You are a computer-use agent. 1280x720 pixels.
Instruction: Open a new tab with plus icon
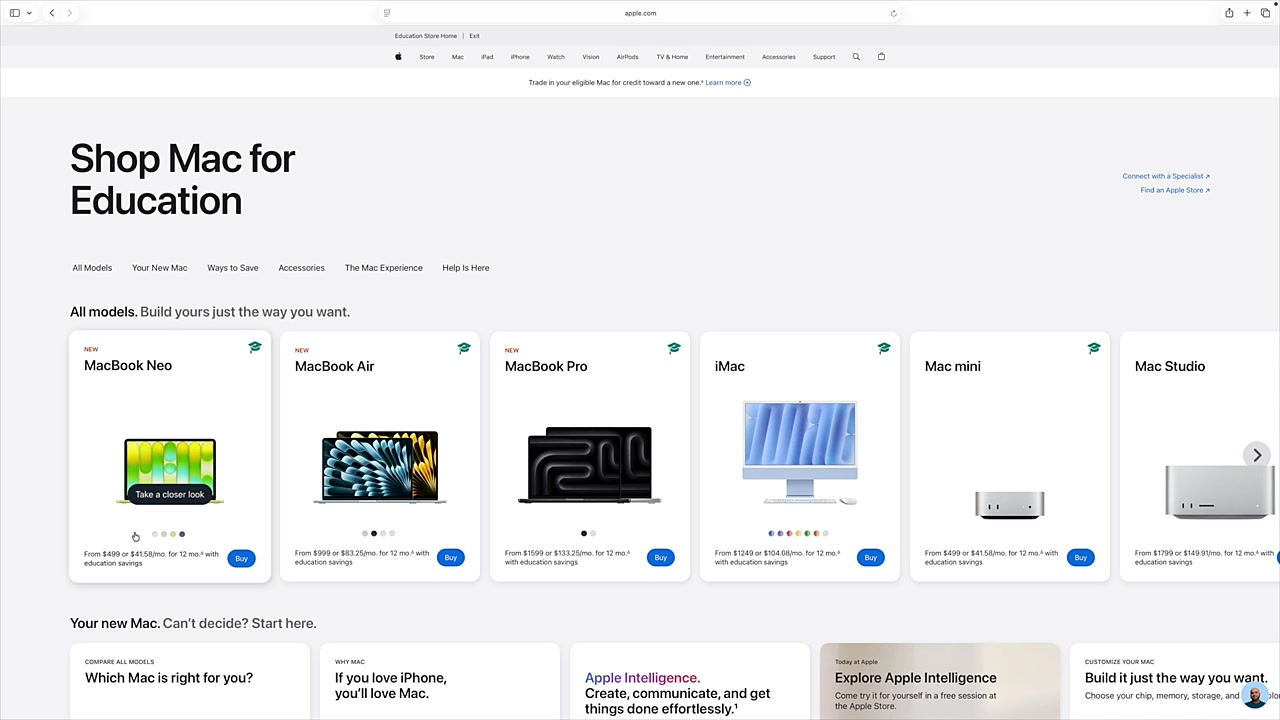1247,13
